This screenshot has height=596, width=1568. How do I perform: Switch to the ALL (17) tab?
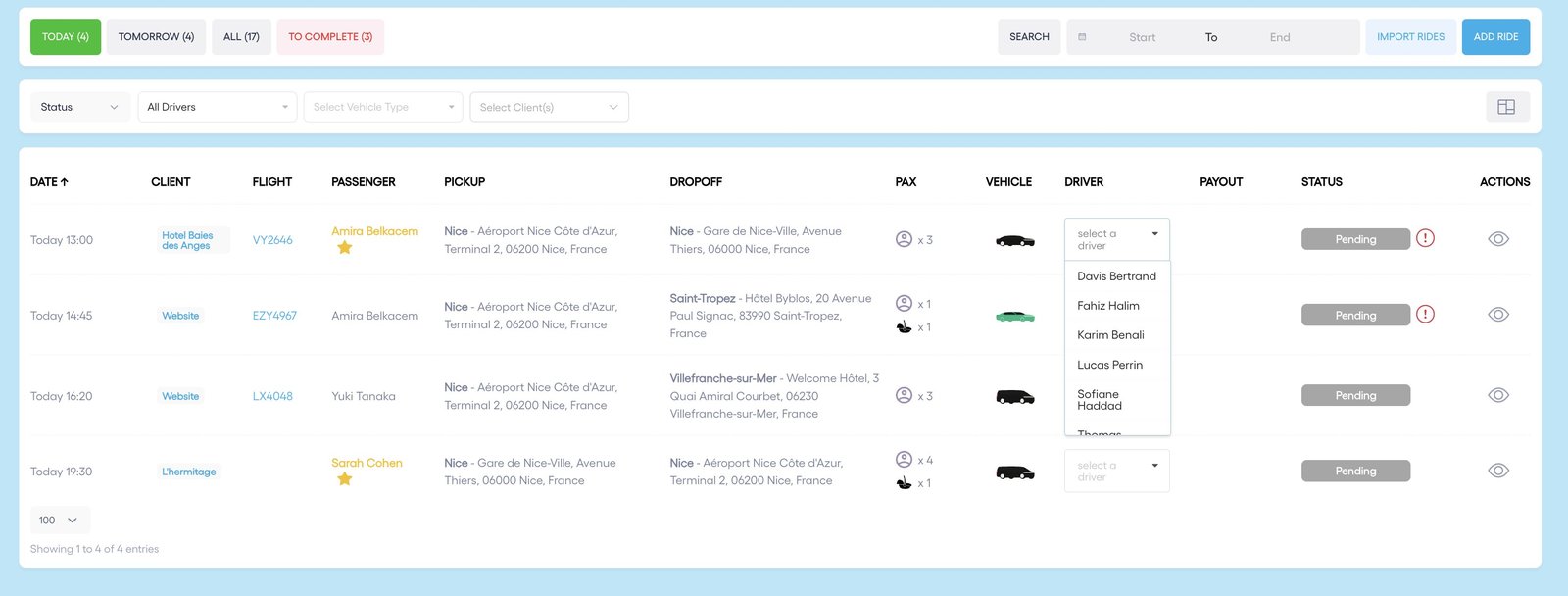(241, 37)
